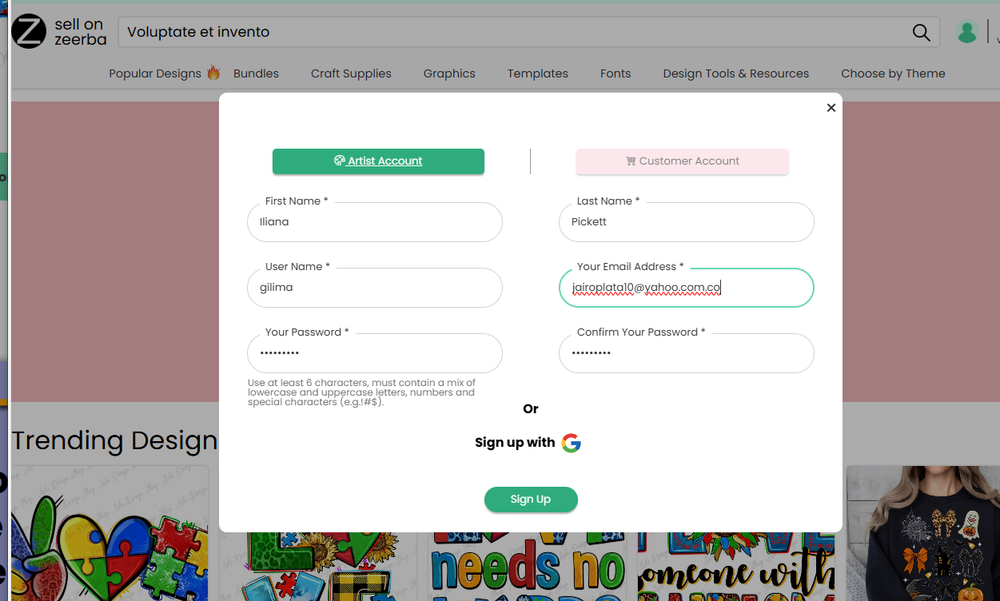This screenshot has width=1000, height=601.
Task: Open the Templates menu
Action: pos(538,73)
